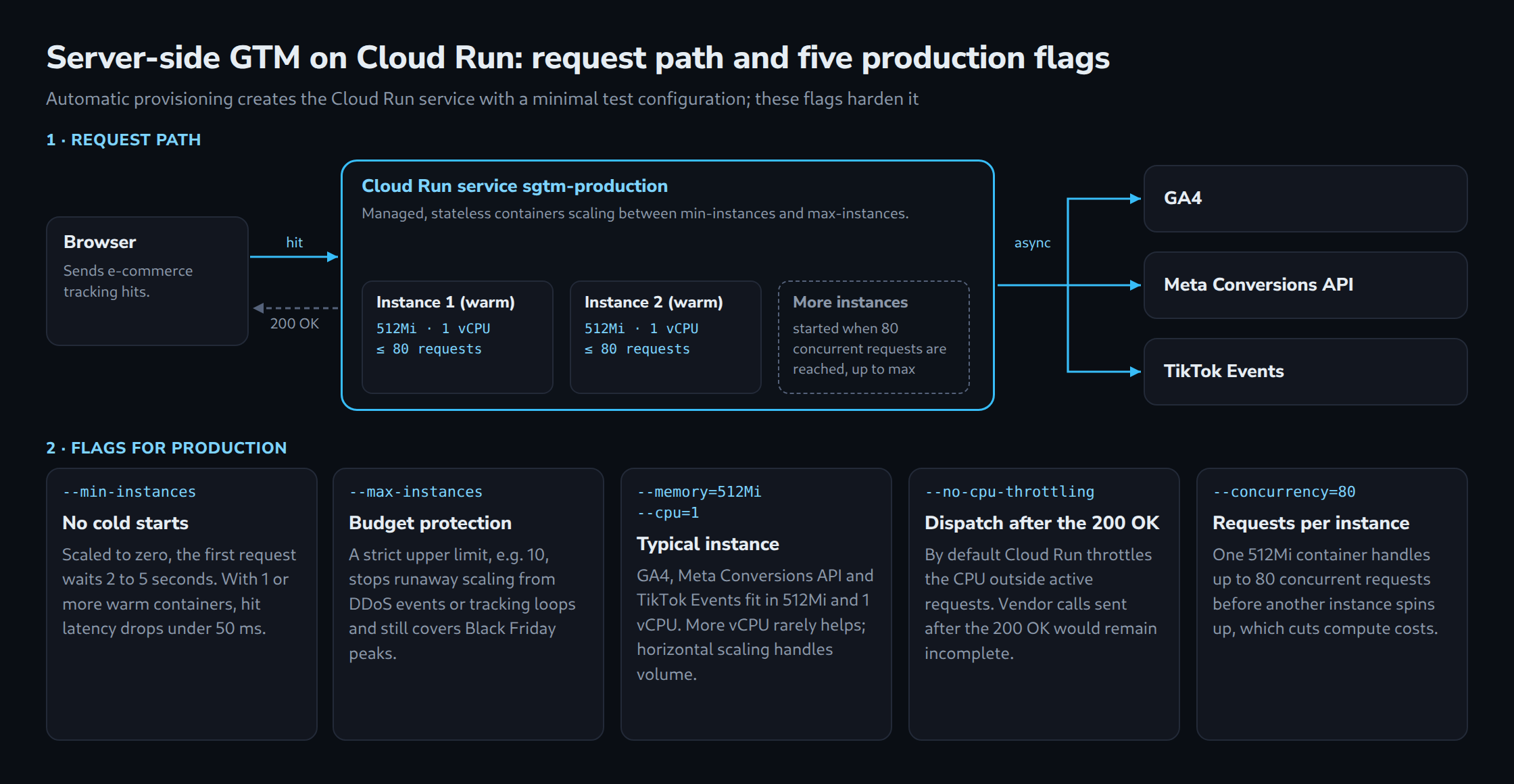Click the Instance 2 (warm) card

point(666,337)
